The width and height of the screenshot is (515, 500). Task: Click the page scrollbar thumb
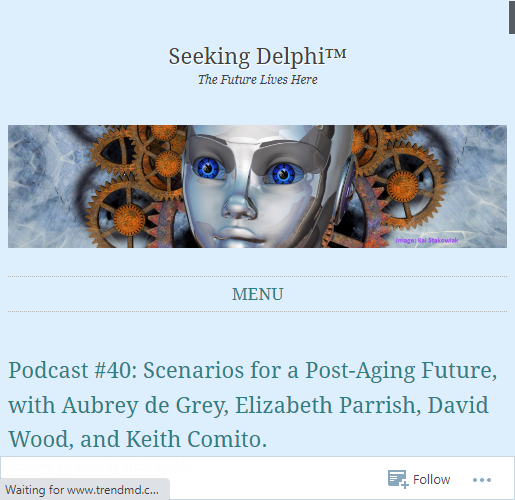512,17
